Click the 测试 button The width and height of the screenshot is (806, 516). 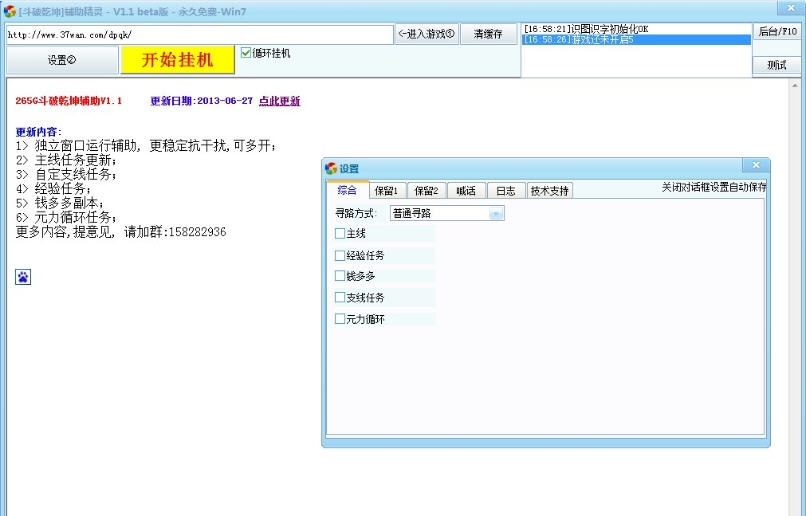point(777,65)
